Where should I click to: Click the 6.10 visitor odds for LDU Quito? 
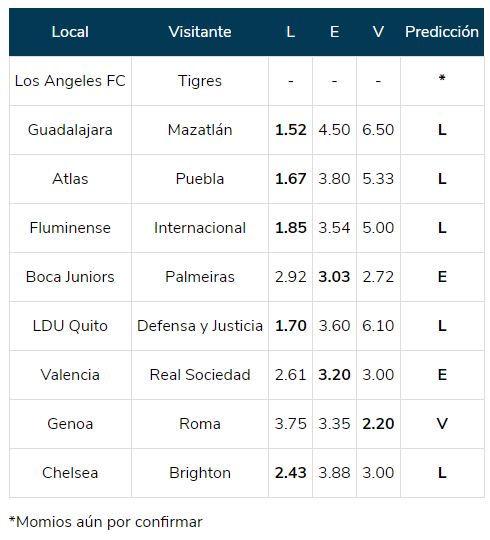click(378, 326)
